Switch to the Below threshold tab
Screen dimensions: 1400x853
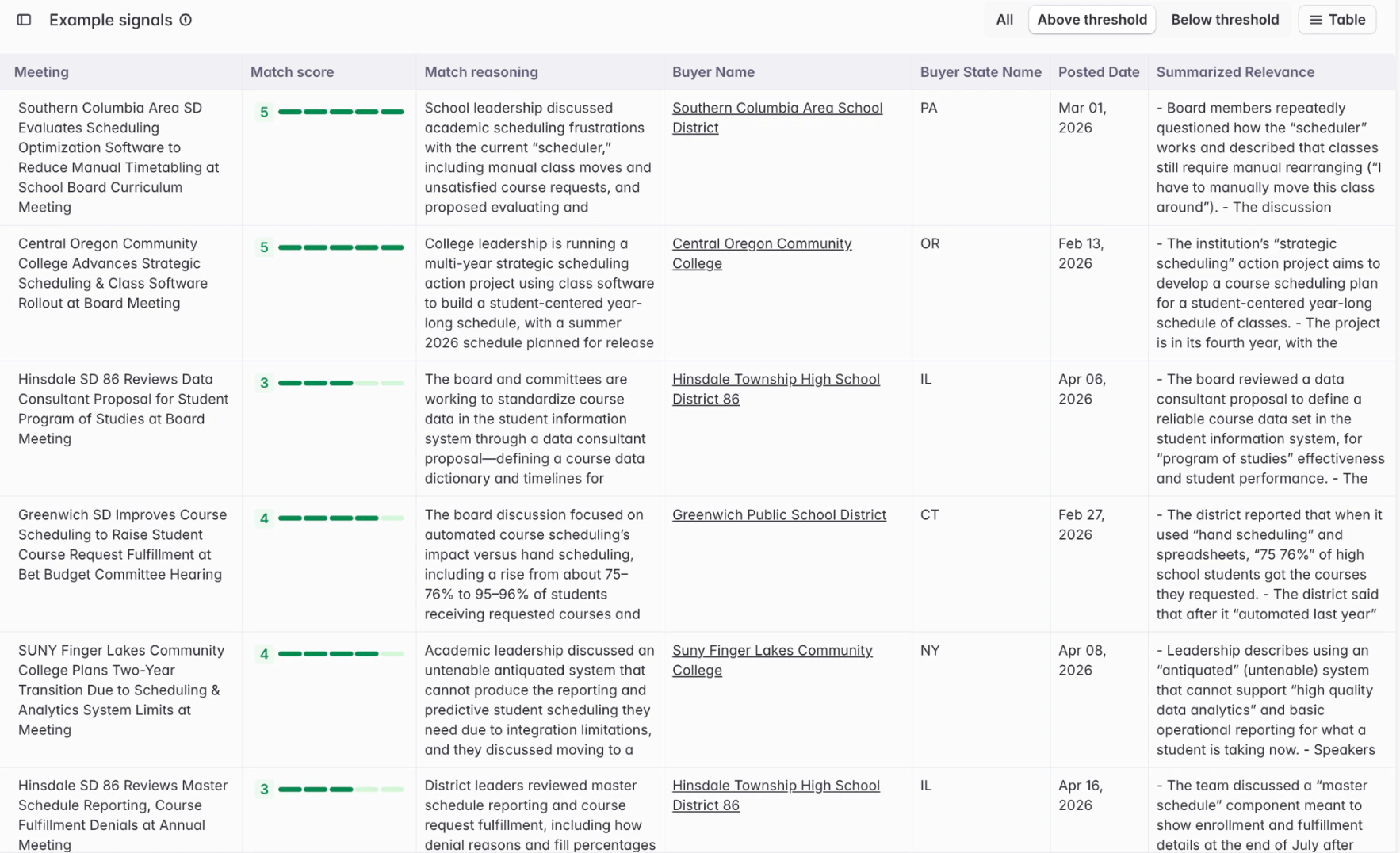tap(1225, 20)
